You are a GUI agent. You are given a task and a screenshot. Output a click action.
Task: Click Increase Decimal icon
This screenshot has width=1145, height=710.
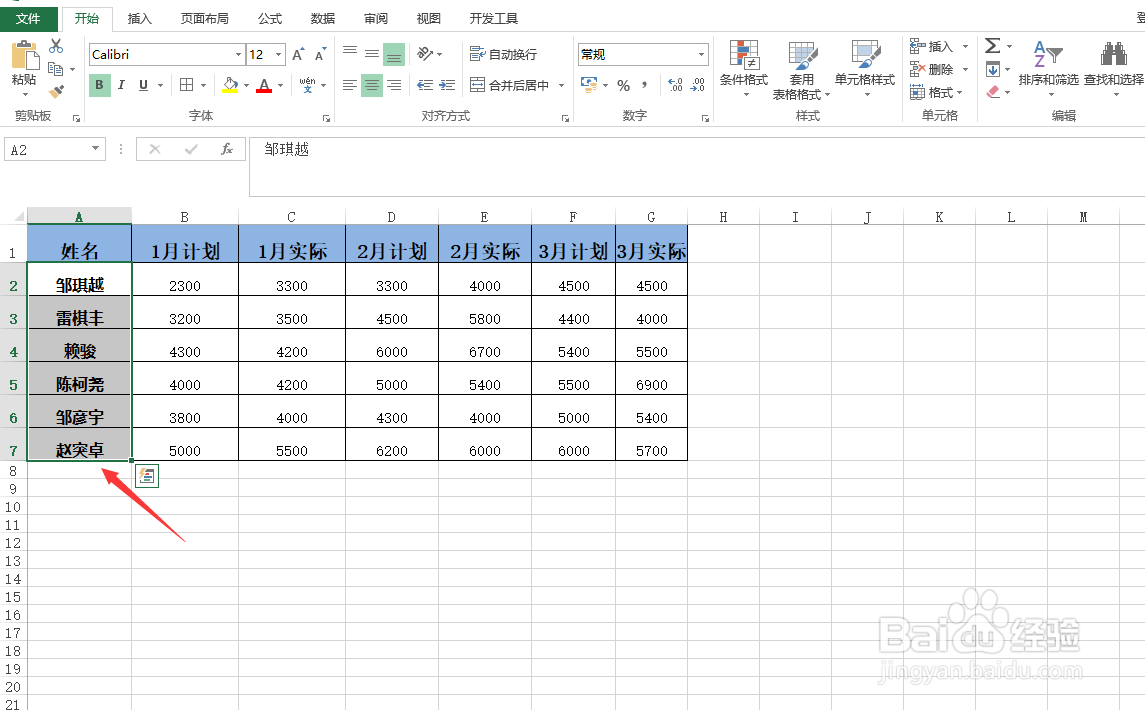(x=675, y=85)
